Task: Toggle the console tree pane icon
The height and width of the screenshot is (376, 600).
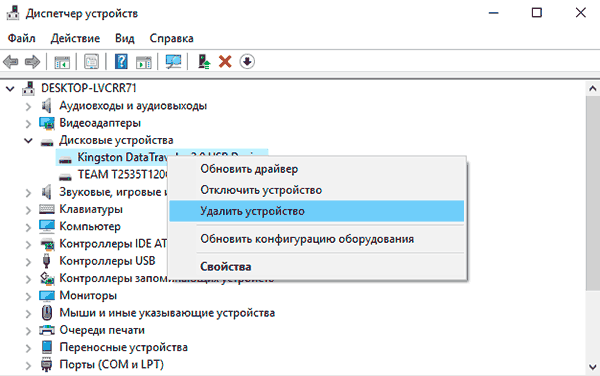Action: [62, 62]
